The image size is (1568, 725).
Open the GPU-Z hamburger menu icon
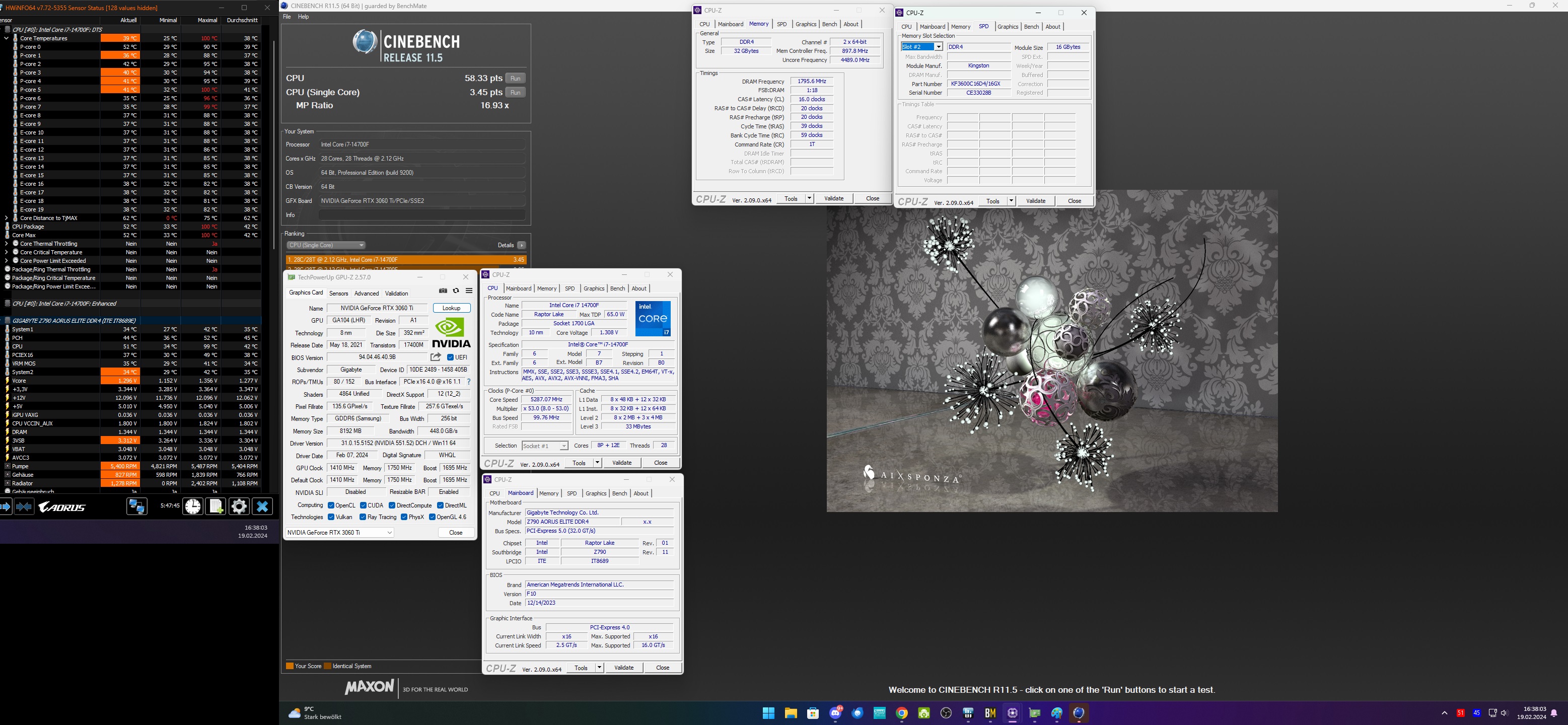pyautogui.click(x=469, y=291)
